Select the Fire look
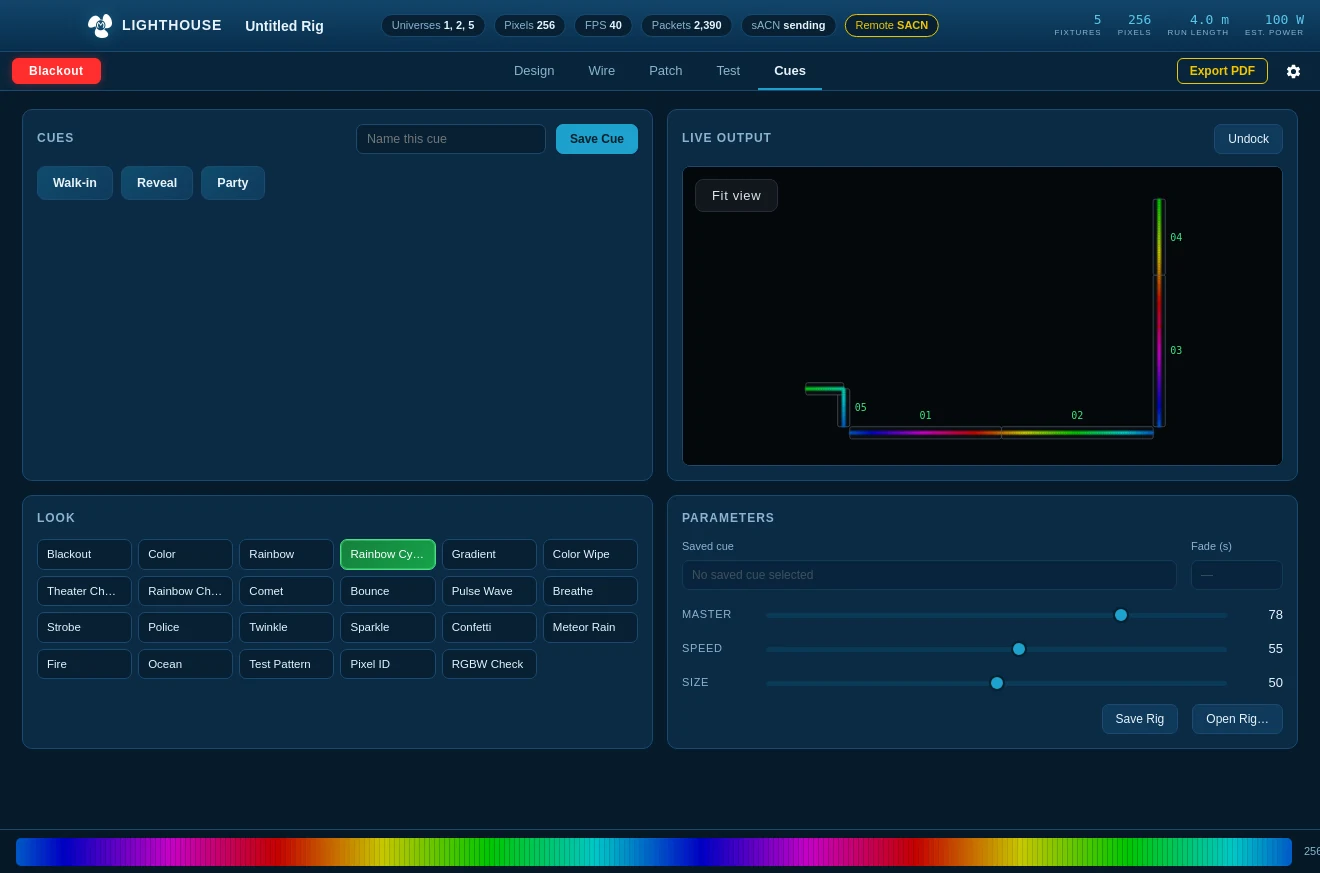The width and height of the screenshot is (1320, 873). click(84, 664)
